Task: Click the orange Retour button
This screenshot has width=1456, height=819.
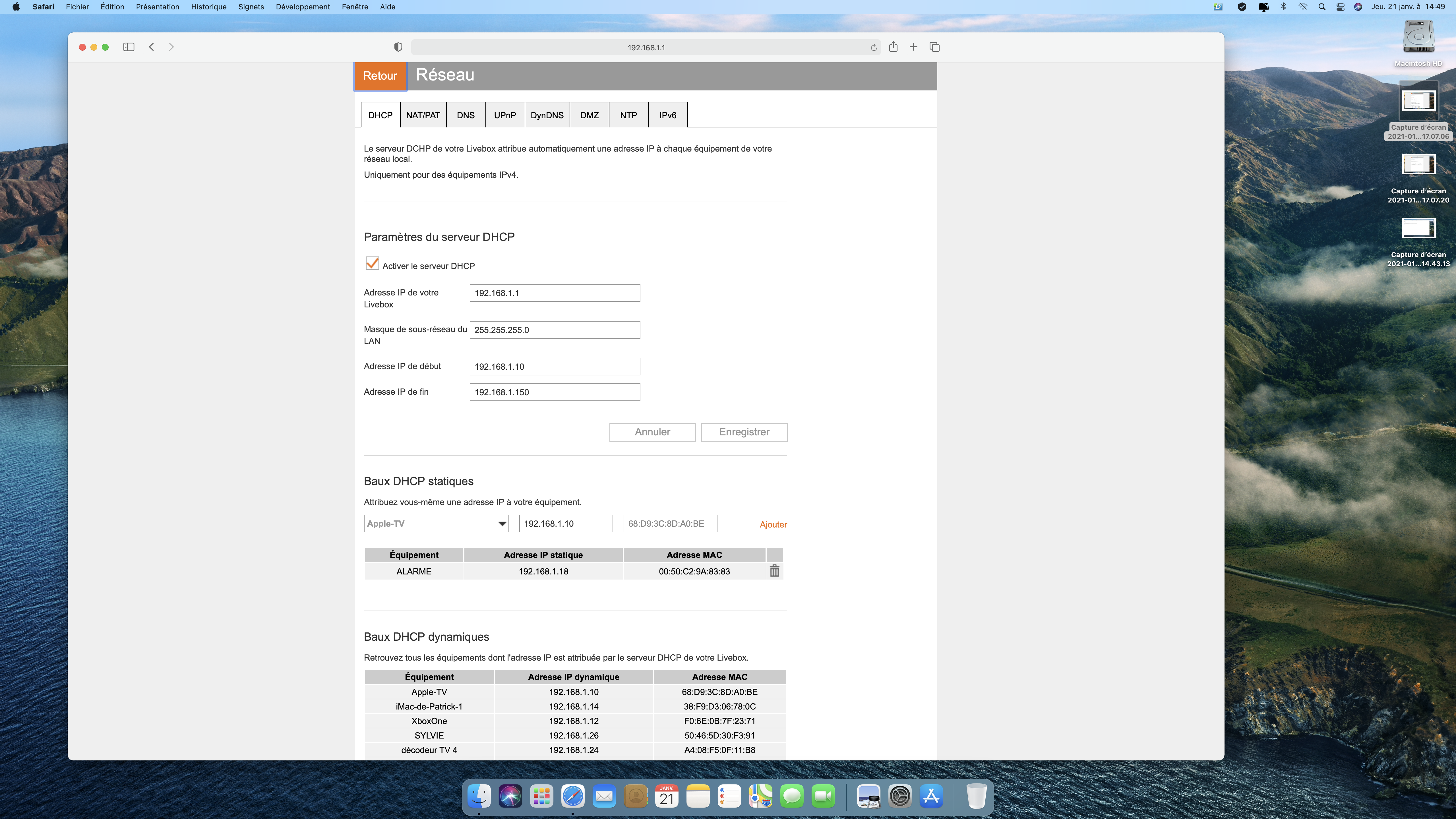Action: point(380,76)
